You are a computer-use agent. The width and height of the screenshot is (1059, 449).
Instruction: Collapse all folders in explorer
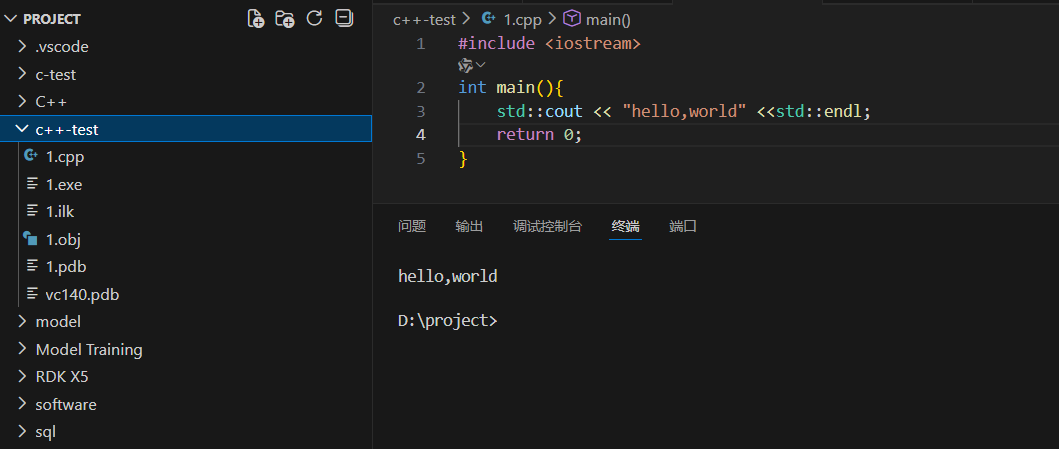tap(343, 18)
